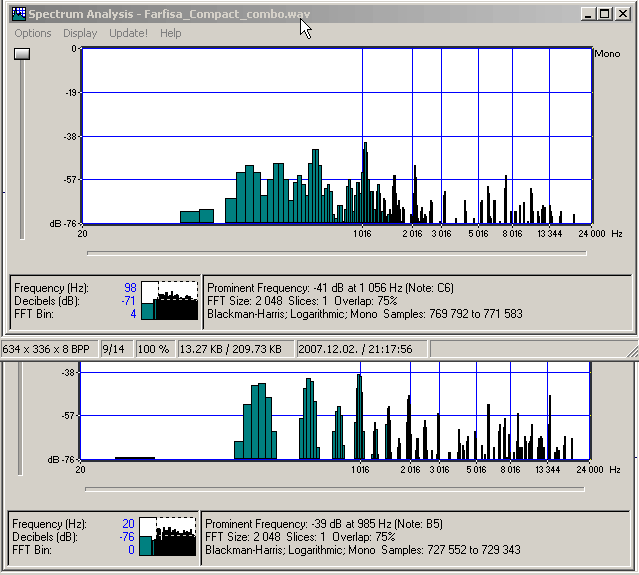The width and height of the screenshot is (639, 575).
Task: Click the tallest peak near 1 016 Hz in lower graph
Action: [359, 416]
